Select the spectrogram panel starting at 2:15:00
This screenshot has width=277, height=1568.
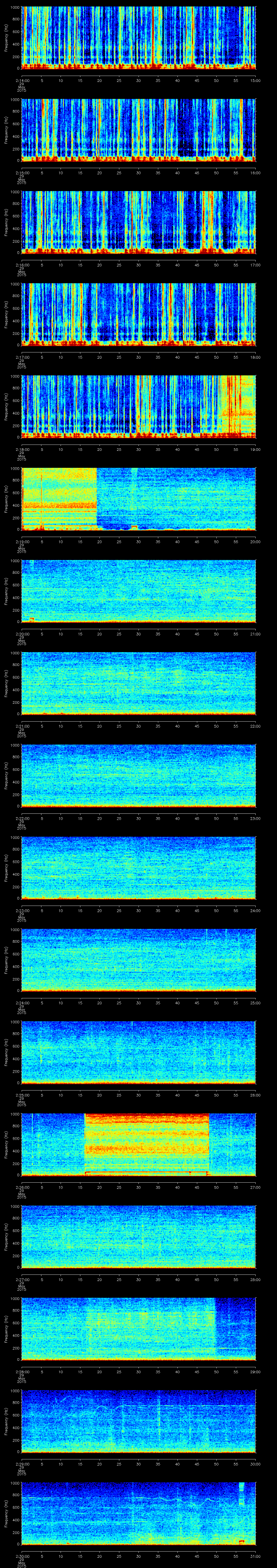click(x=139, y=130)
